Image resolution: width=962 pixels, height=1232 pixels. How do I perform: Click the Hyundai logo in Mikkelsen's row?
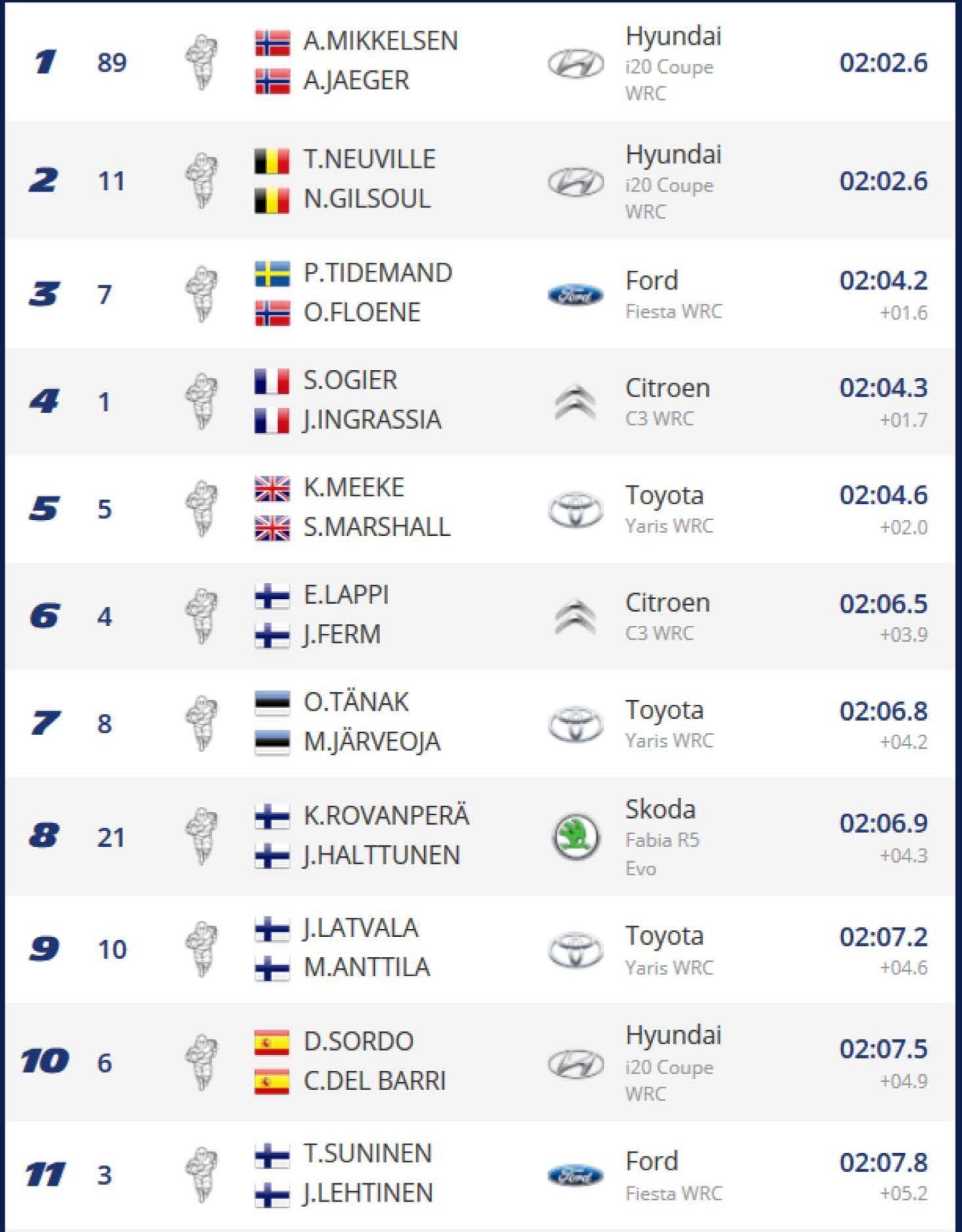(x=575, y=64)
